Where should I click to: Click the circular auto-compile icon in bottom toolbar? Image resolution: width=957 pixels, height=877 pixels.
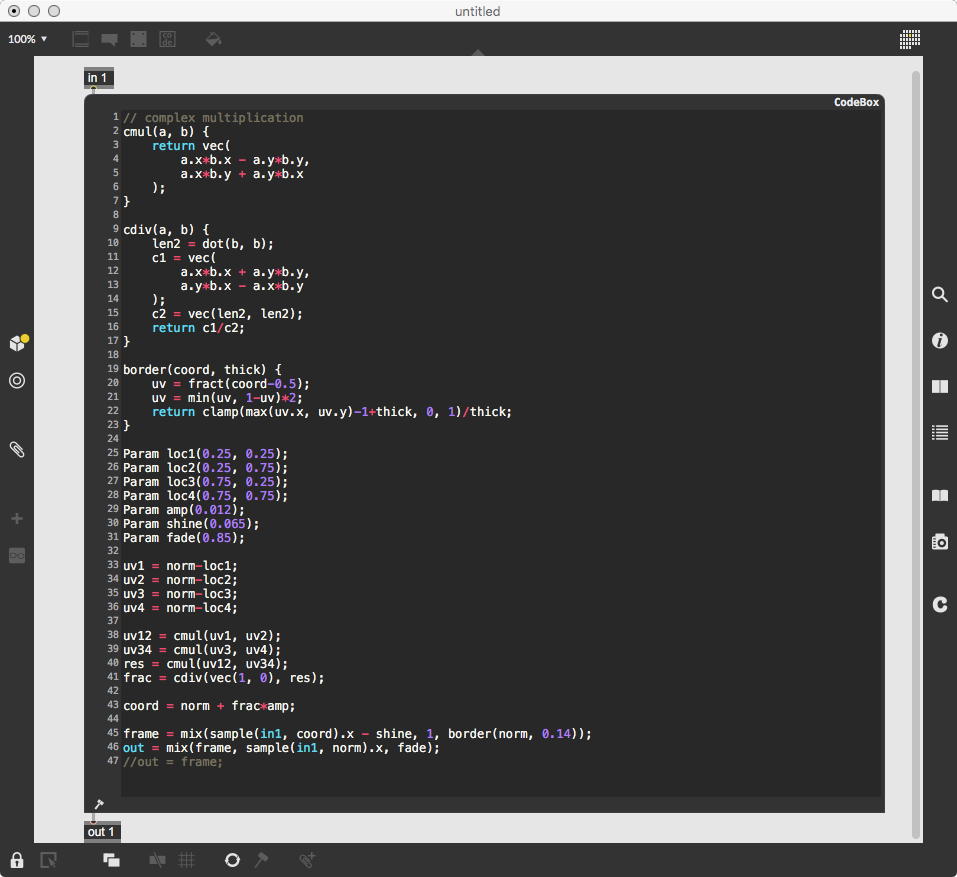pos(232,860)
